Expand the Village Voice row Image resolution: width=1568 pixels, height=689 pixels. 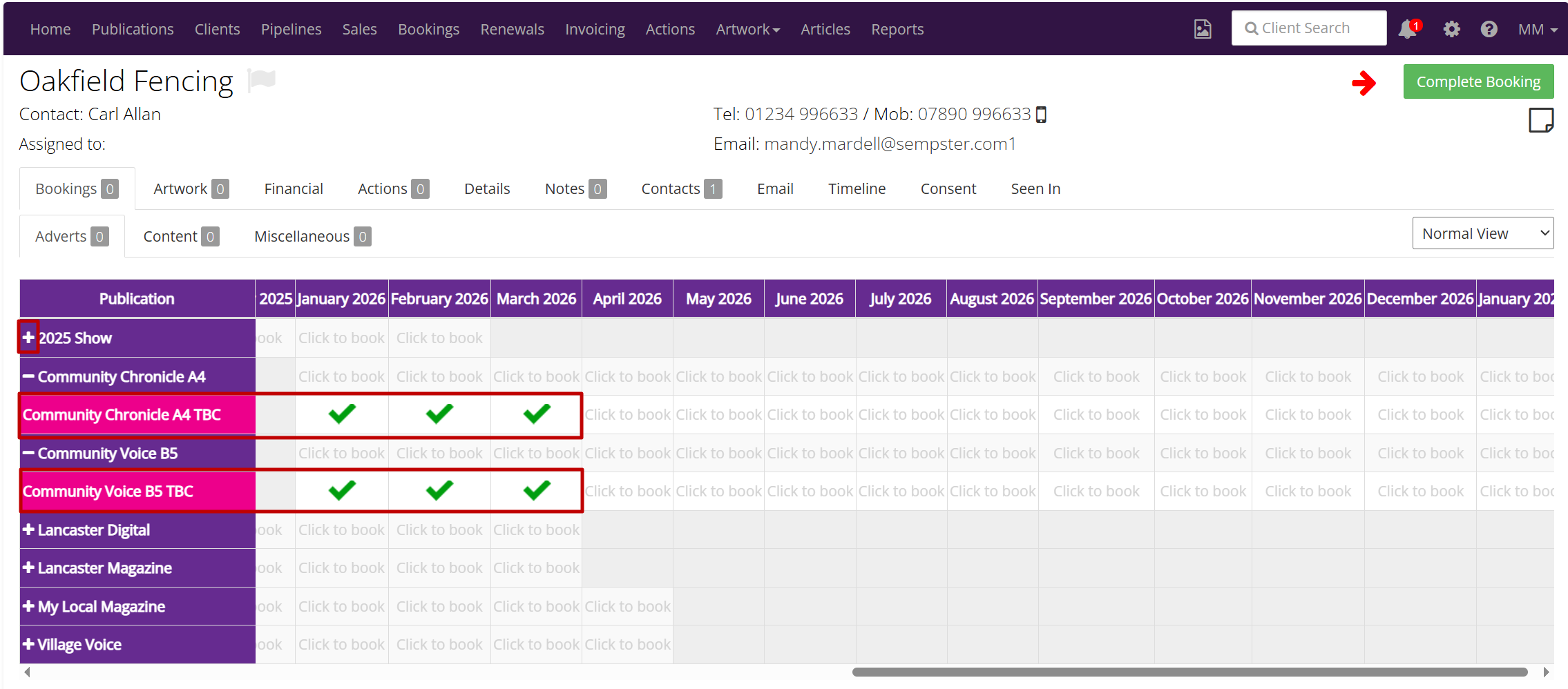(x=28, y=644)
